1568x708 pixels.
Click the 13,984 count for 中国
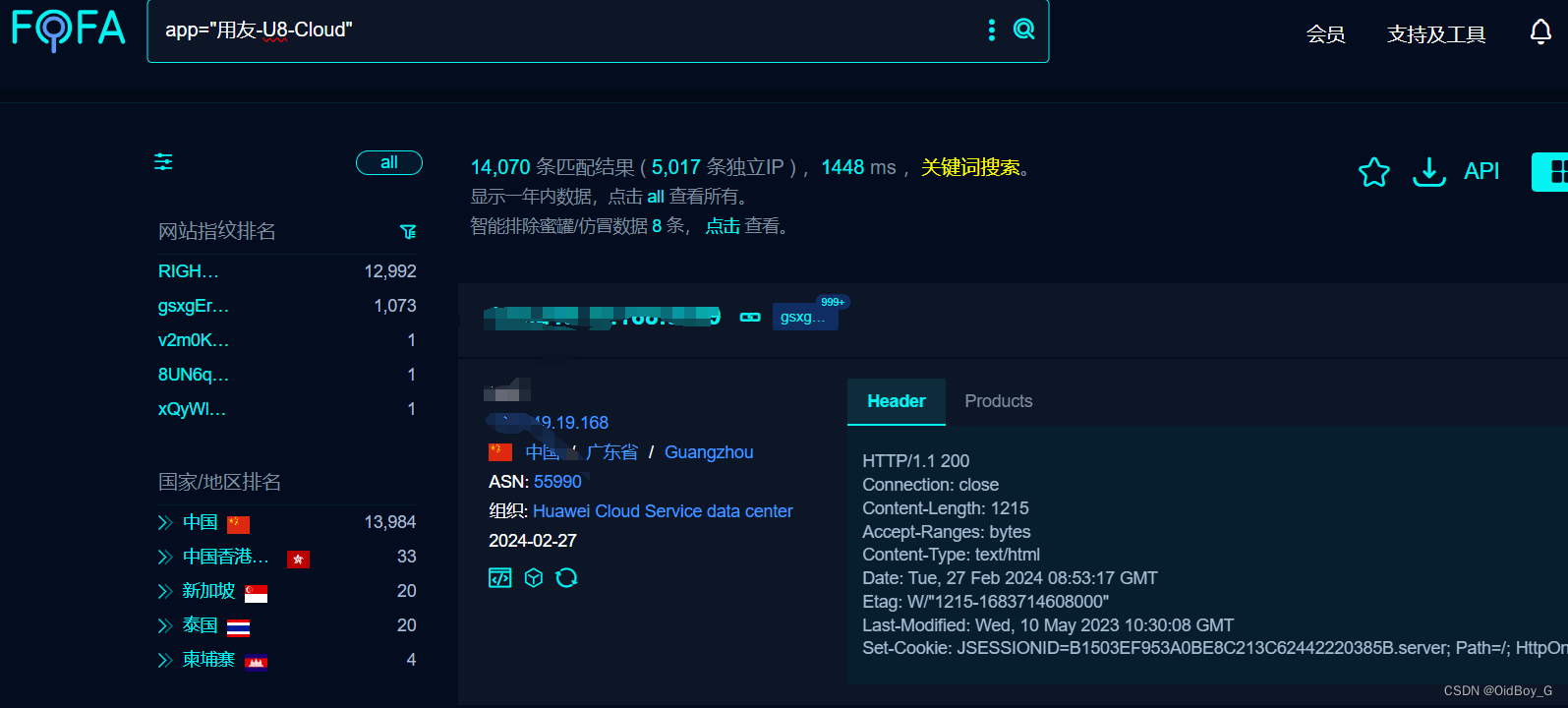point(390,522)
